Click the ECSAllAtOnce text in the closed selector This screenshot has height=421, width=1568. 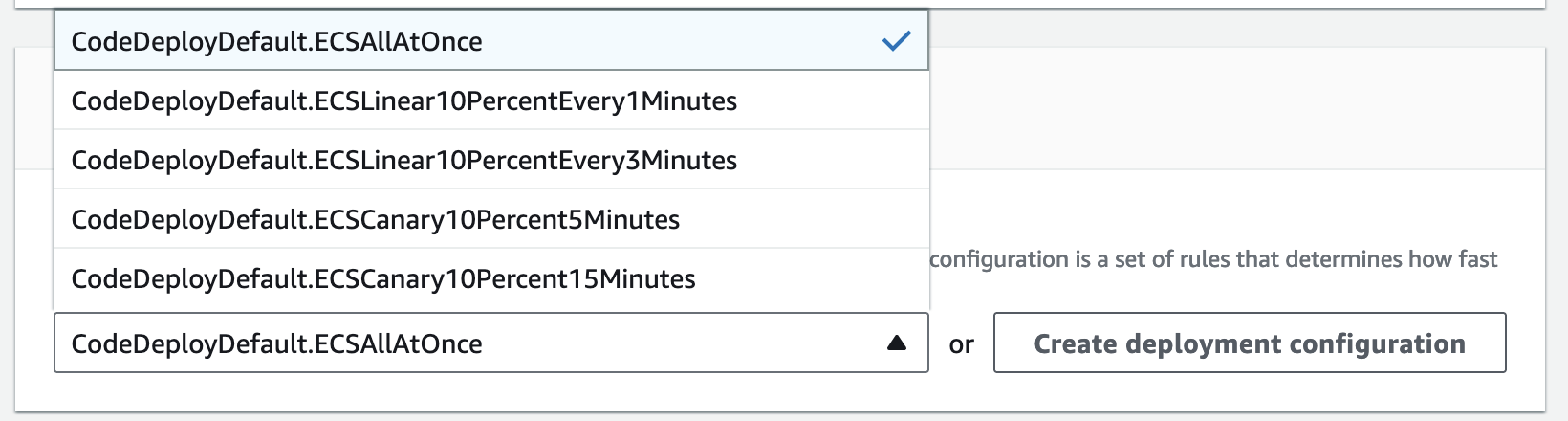coord(277,343)
